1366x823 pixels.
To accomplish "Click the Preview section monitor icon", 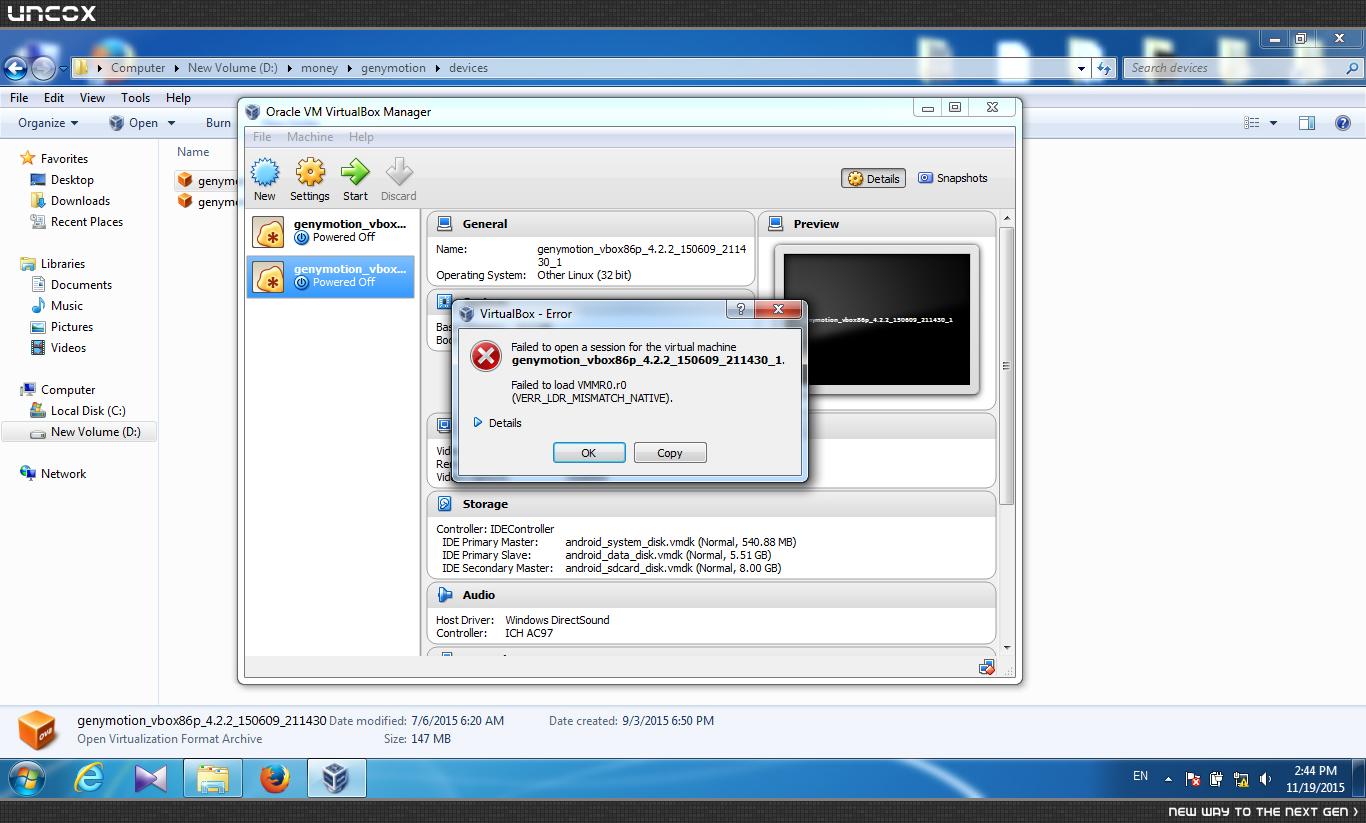I will click(x=775, y=224).
